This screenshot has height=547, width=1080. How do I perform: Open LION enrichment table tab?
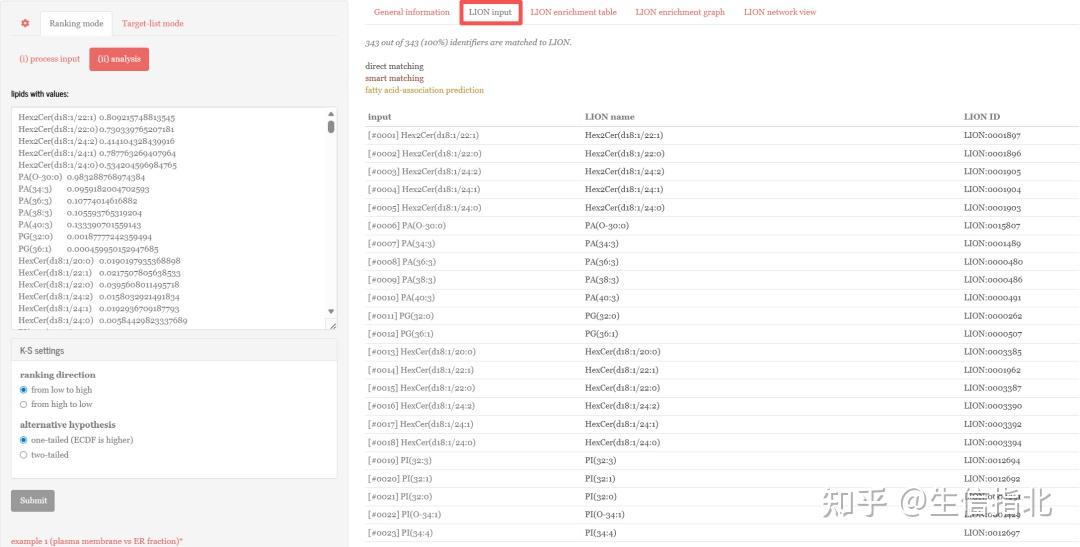(x=574, y=12)
